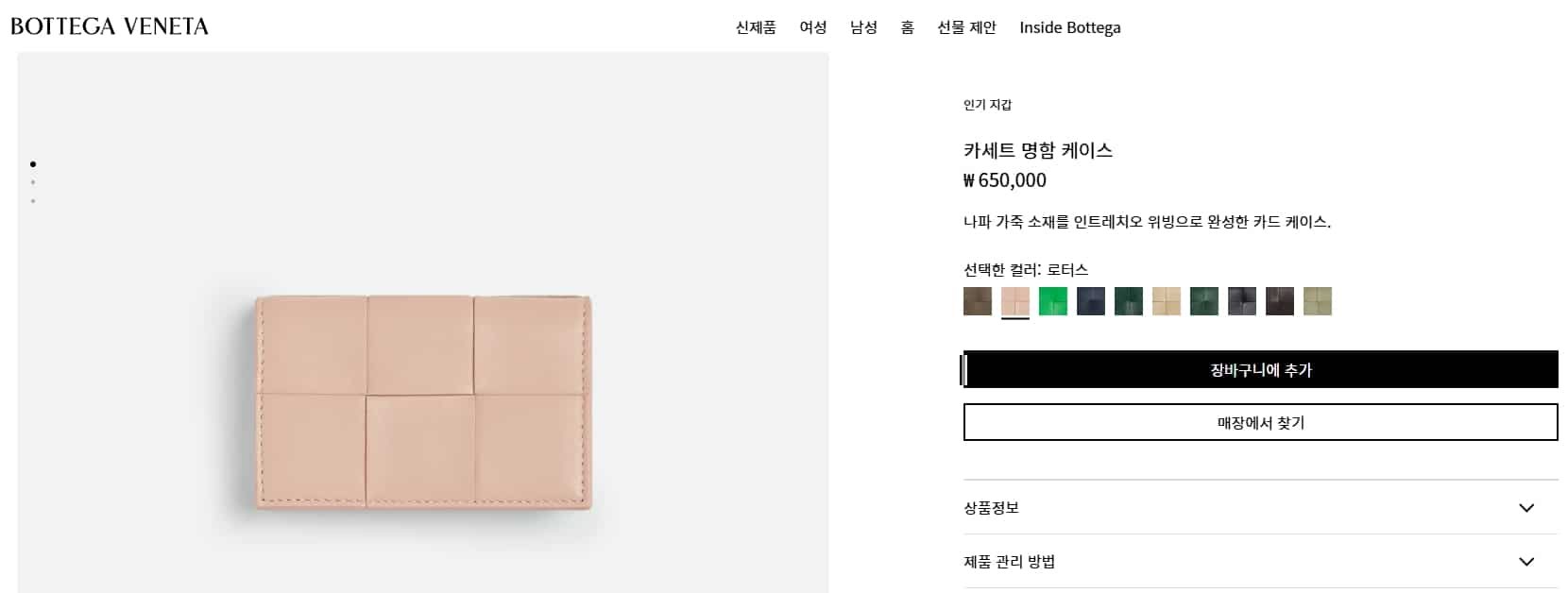
Task: Choose the navy blue color swatch
Action: (x=1091, y=301)
